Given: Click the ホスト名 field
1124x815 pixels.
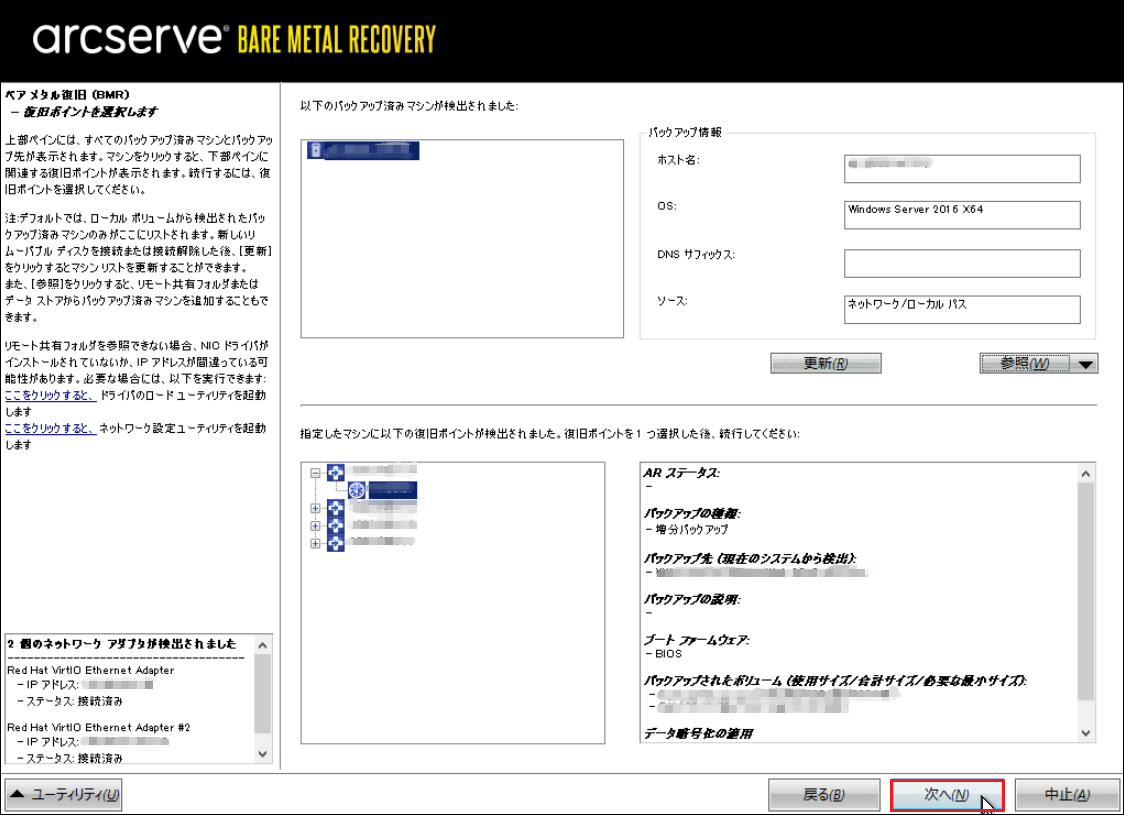Looking at the screenshot, I should [962, 168].
